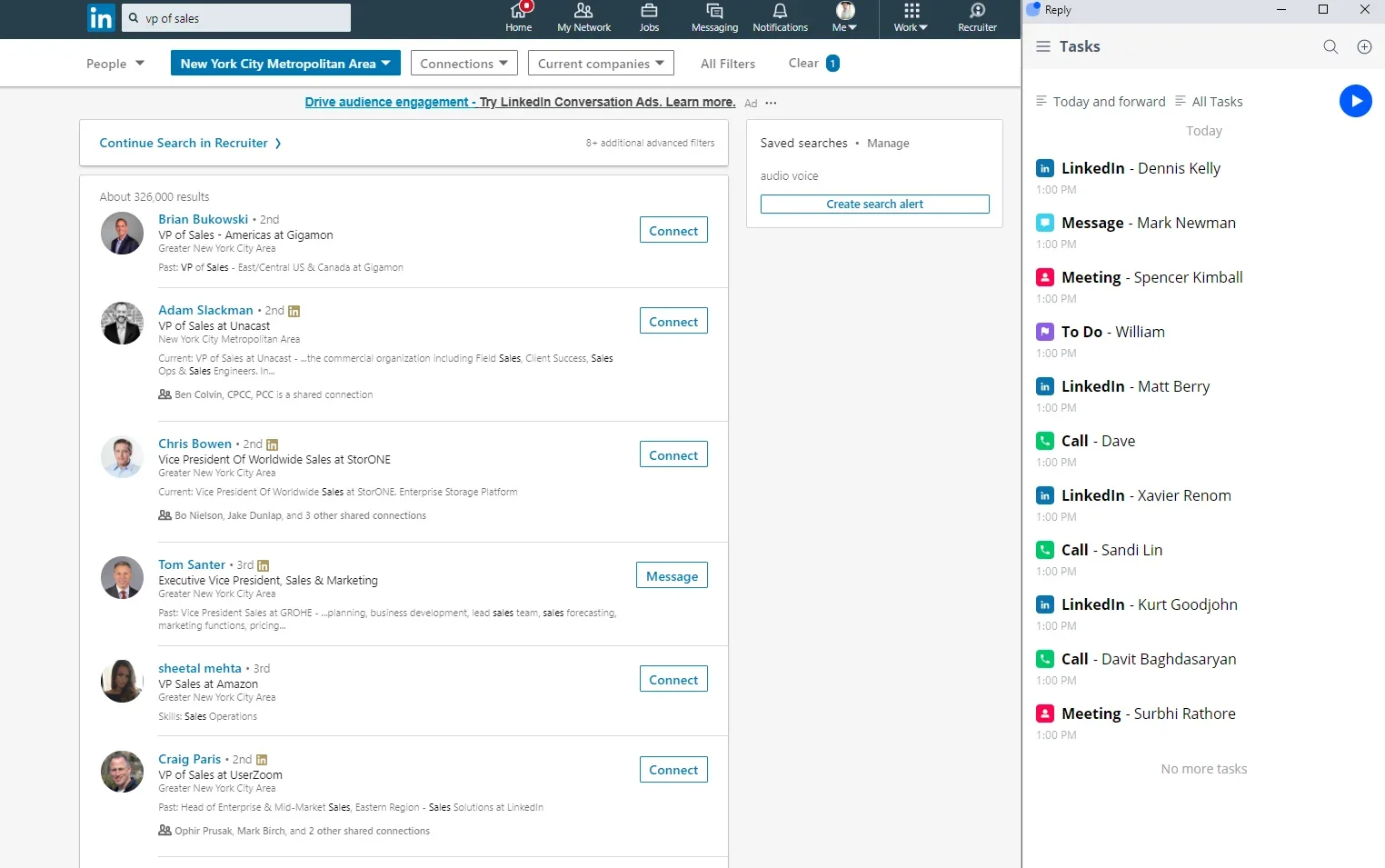
Task: Open Tom Santer's profile name link
Action: pyautogui.click(x=192, y=564)
